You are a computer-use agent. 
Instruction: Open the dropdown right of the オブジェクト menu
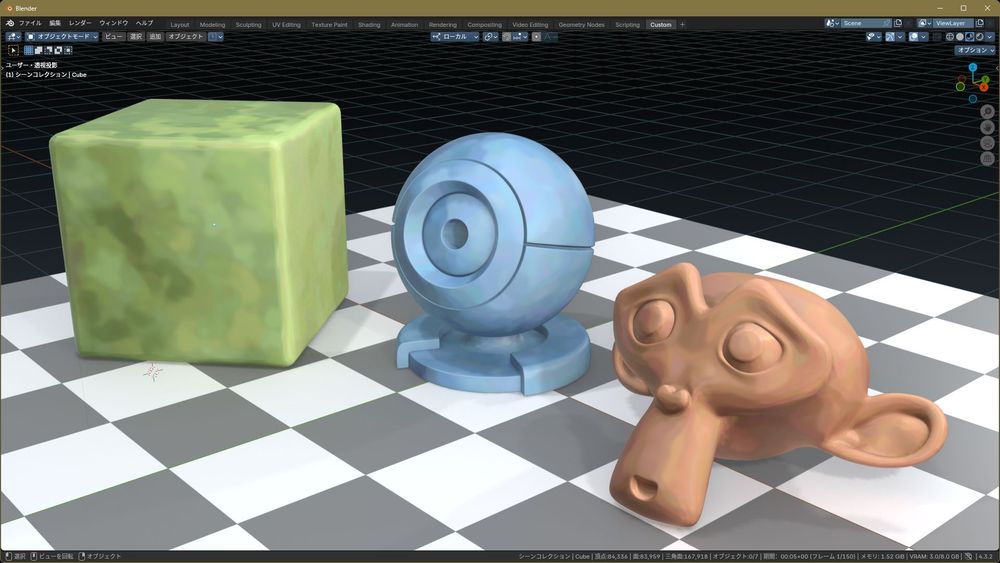click(x=216, y=36)
